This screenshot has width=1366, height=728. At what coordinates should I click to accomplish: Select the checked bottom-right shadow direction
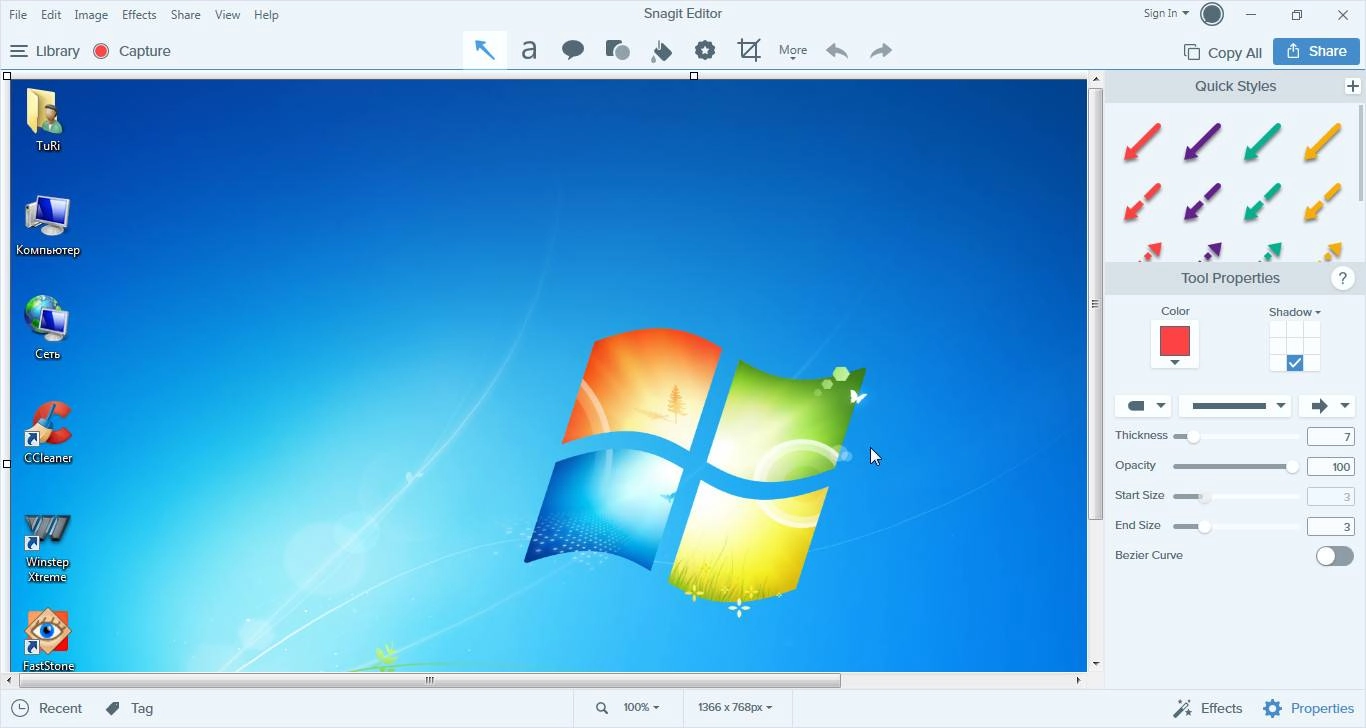[1295, 363]
